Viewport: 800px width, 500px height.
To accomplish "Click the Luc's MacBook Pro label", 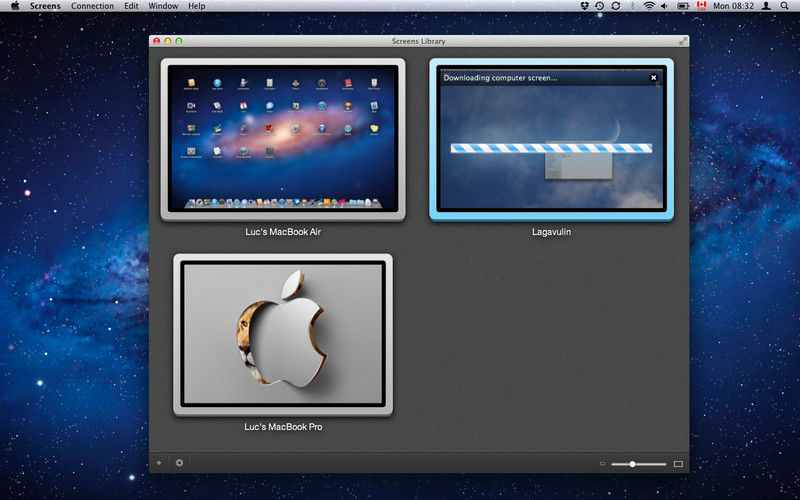I will pyautogui.click(x=283, y=427).
